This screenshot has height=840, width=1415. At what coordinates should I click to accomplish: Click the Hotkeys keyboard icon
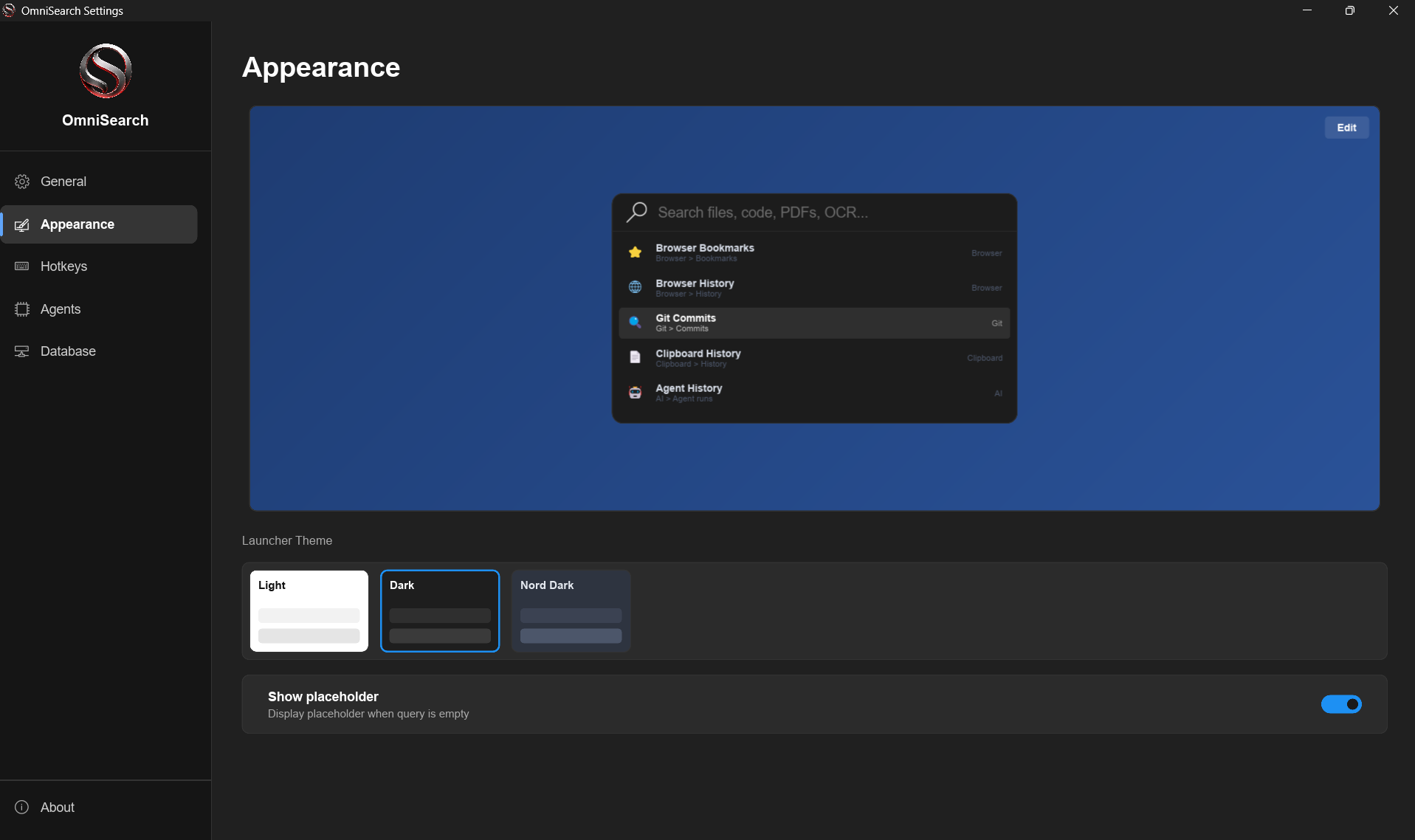click(22, 266)
